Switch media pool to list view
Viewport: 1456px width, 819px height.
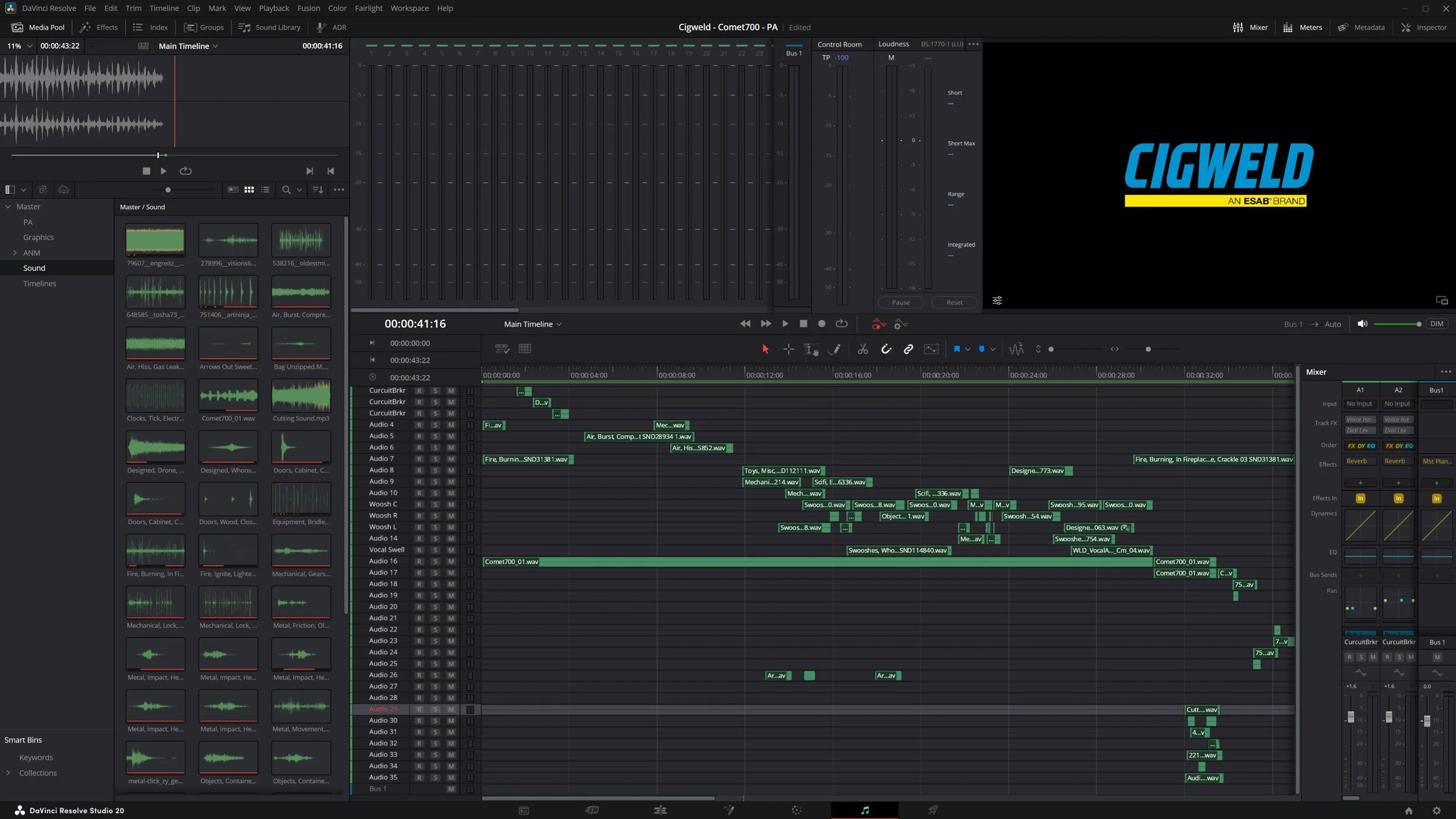pyautogui.click(x=265, y=190)
